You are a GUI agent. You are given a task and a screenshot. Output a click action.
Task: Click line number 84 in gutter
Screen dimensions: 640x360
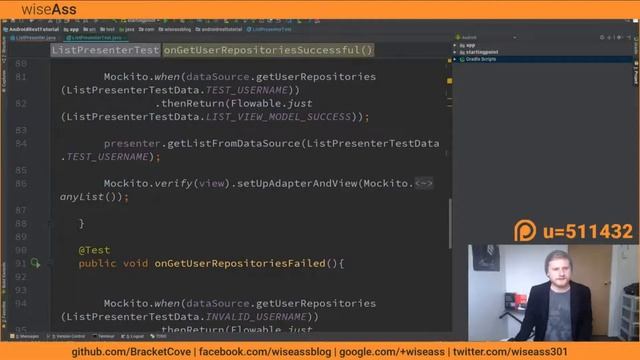(21, 143)
